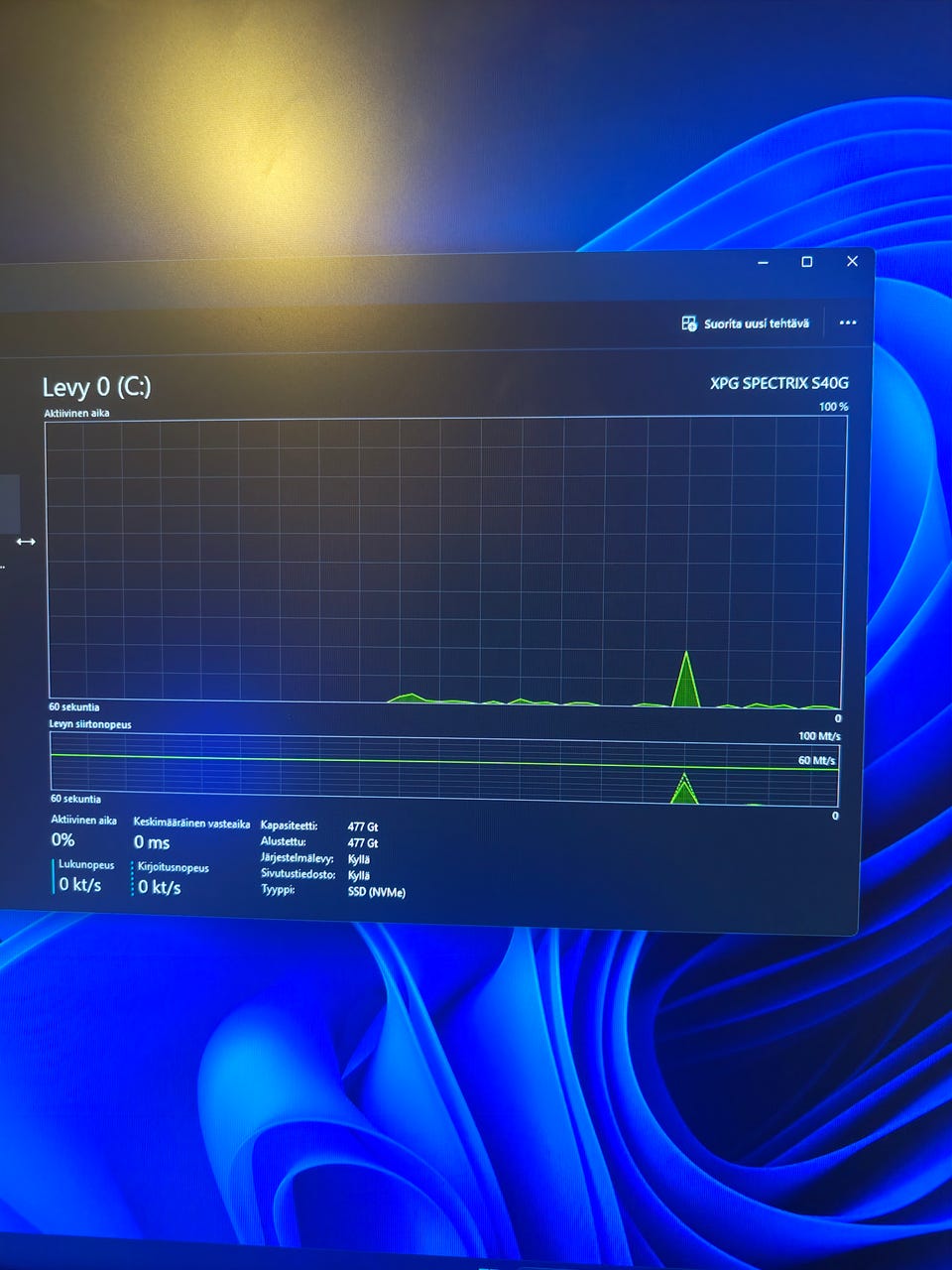
Task: Click the Aktiivinen aika graph
Action: click(445, 562)
